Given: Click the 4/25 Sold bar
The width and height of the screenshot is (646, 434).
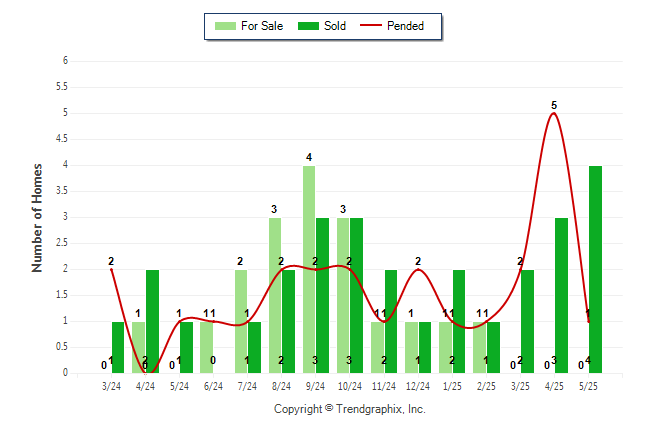Looking at the screenshot, I should (x=561, y=296).
